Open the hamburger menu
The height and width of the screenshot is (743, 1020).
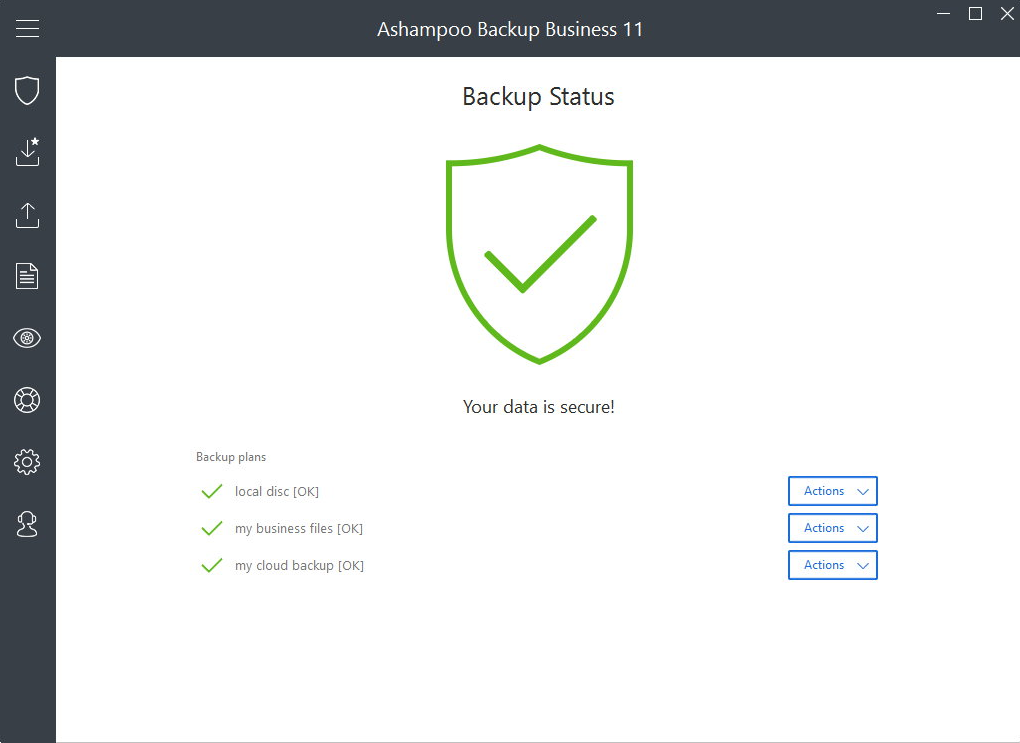coord(27,29)
